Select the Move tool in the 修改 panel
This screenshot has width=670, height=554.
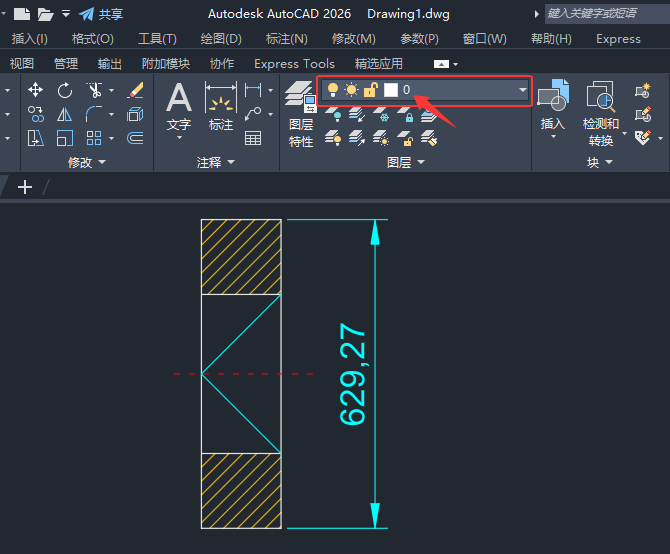click(35, 90)
